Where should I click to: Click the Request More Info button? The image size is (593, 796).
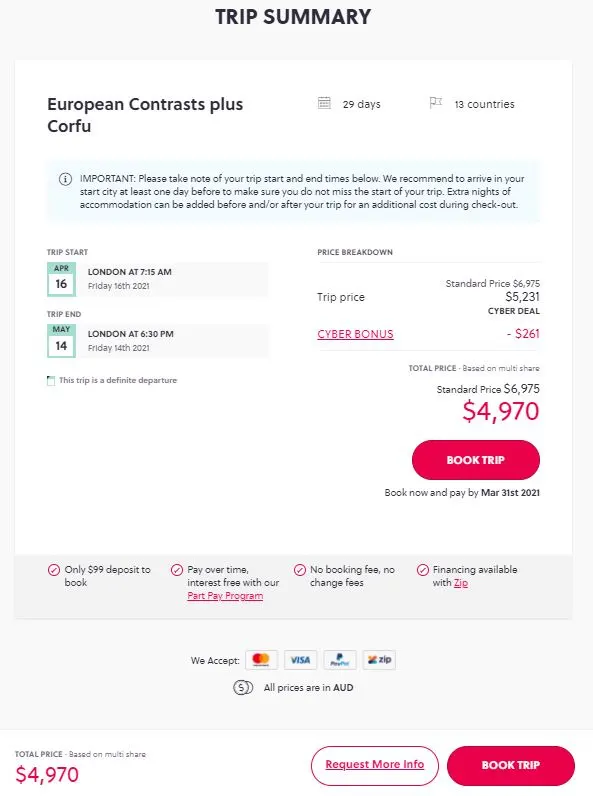(x=375, y=765)
